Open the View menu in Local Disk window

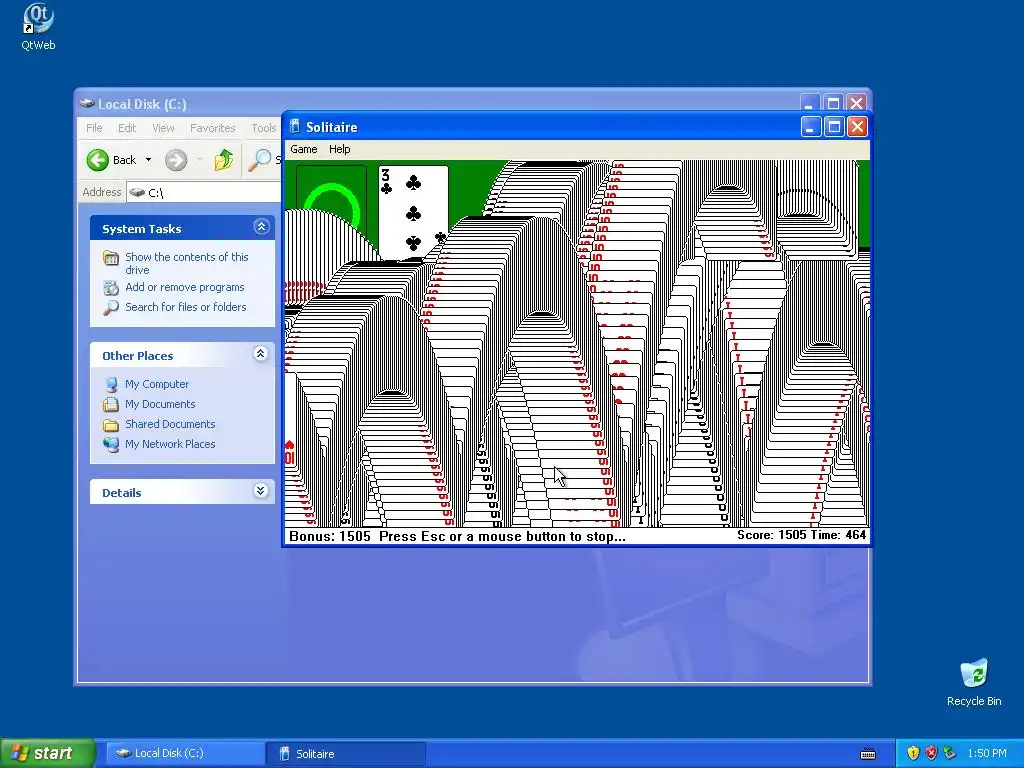pyautogui.click(x=163, y=128)
